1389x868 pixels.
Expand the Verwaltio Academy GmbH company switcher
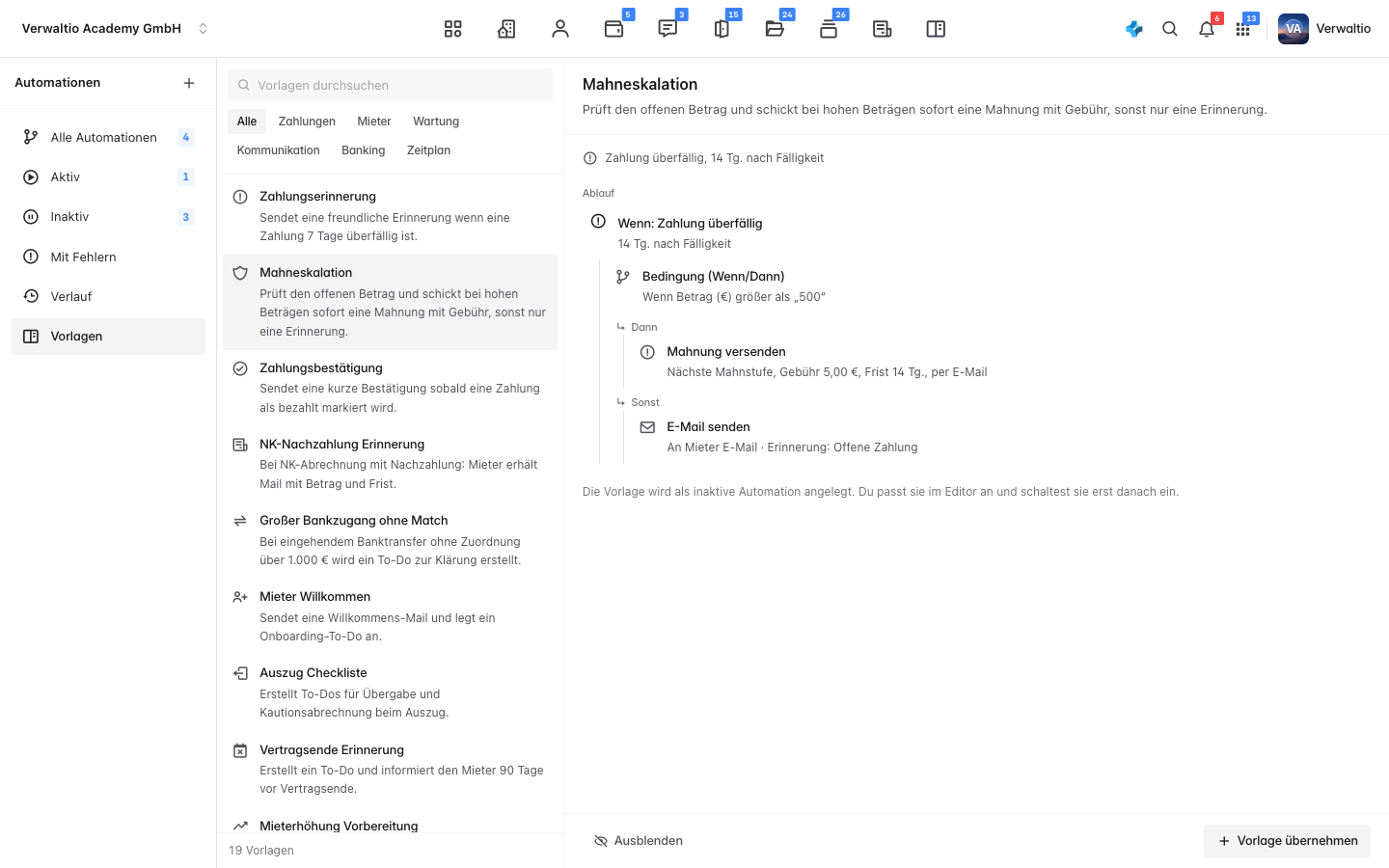coord(115,29)
